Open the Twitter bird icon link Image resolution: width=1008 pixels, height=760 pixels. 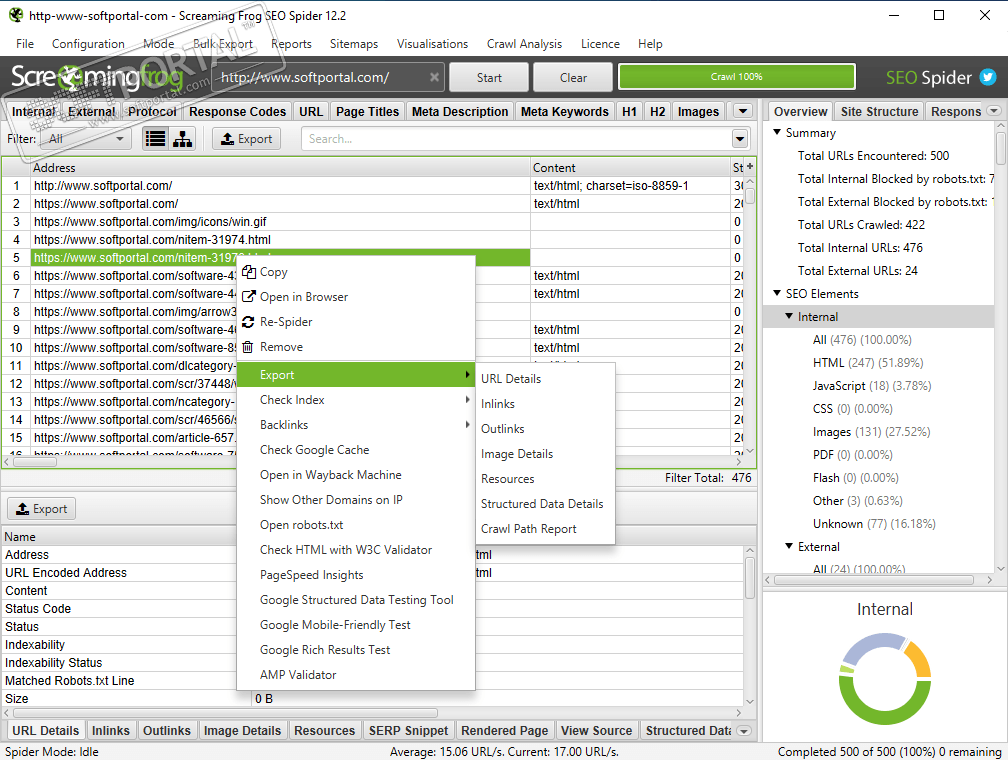tap(987, 77)
